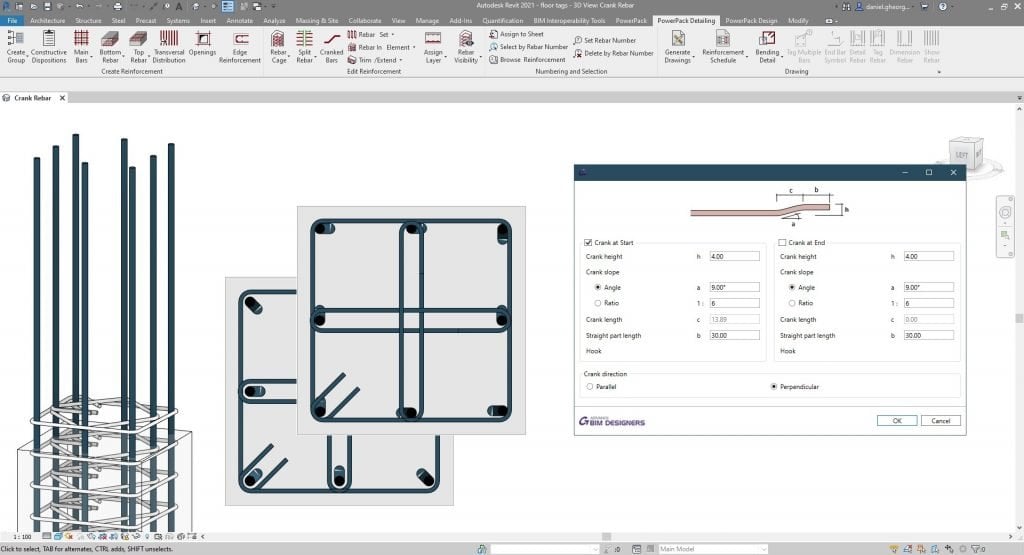Select Angle slope under Crank at End
Screen dimensions: 1024x555
tap(792, 287)
